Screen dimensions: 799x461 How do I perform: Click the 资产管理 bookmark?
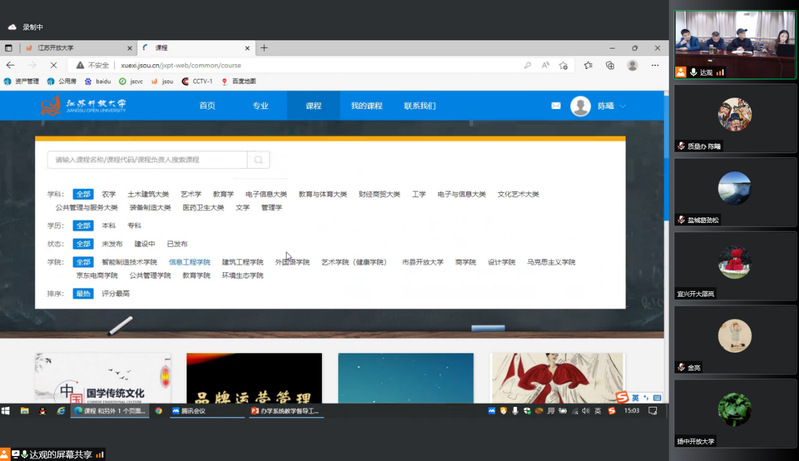pyautogui.click(x=21, y=81)
